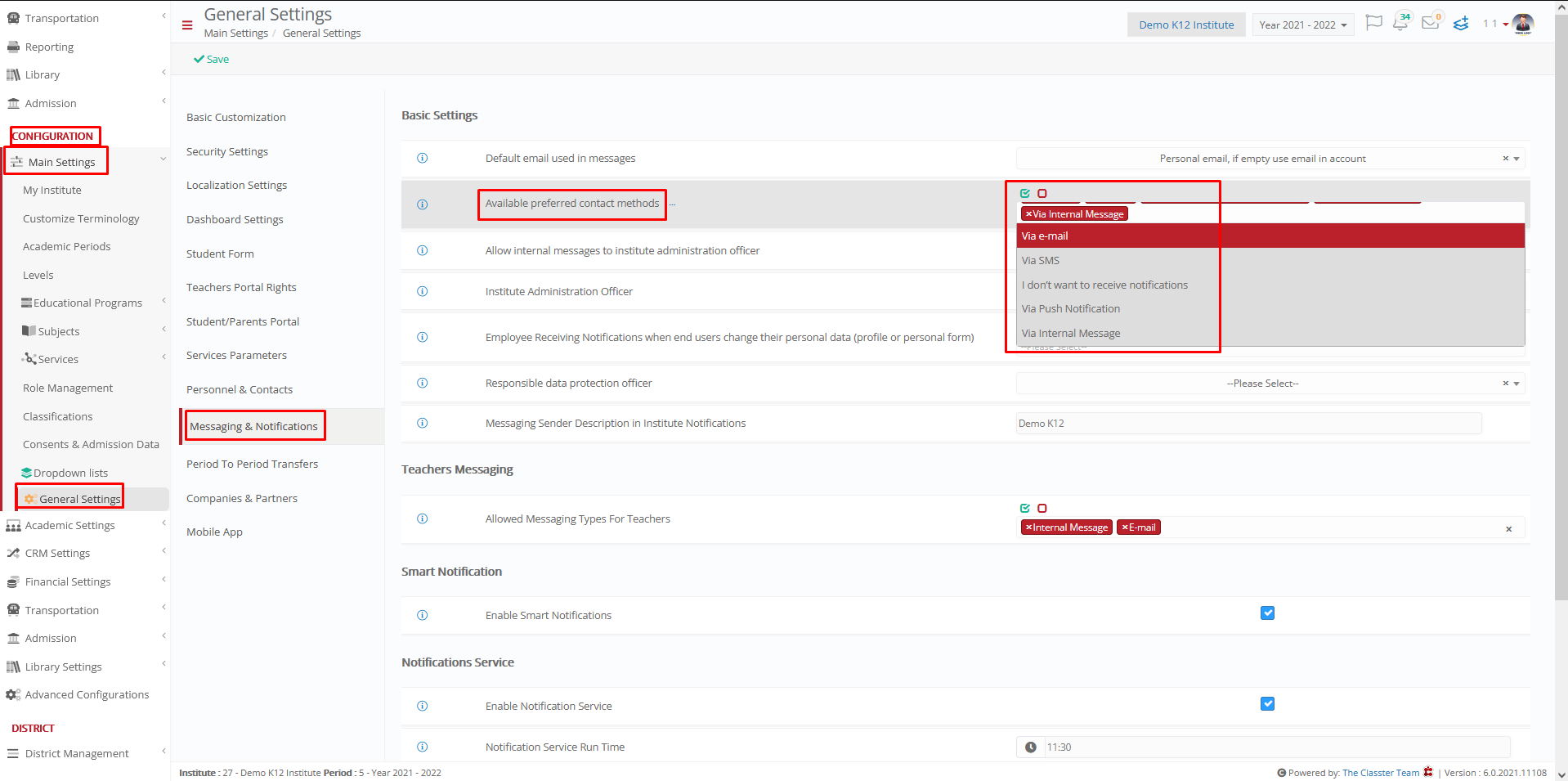Remove the Internal Message tag
This screenshot has width=1568, height=781.
(1028, 527)
